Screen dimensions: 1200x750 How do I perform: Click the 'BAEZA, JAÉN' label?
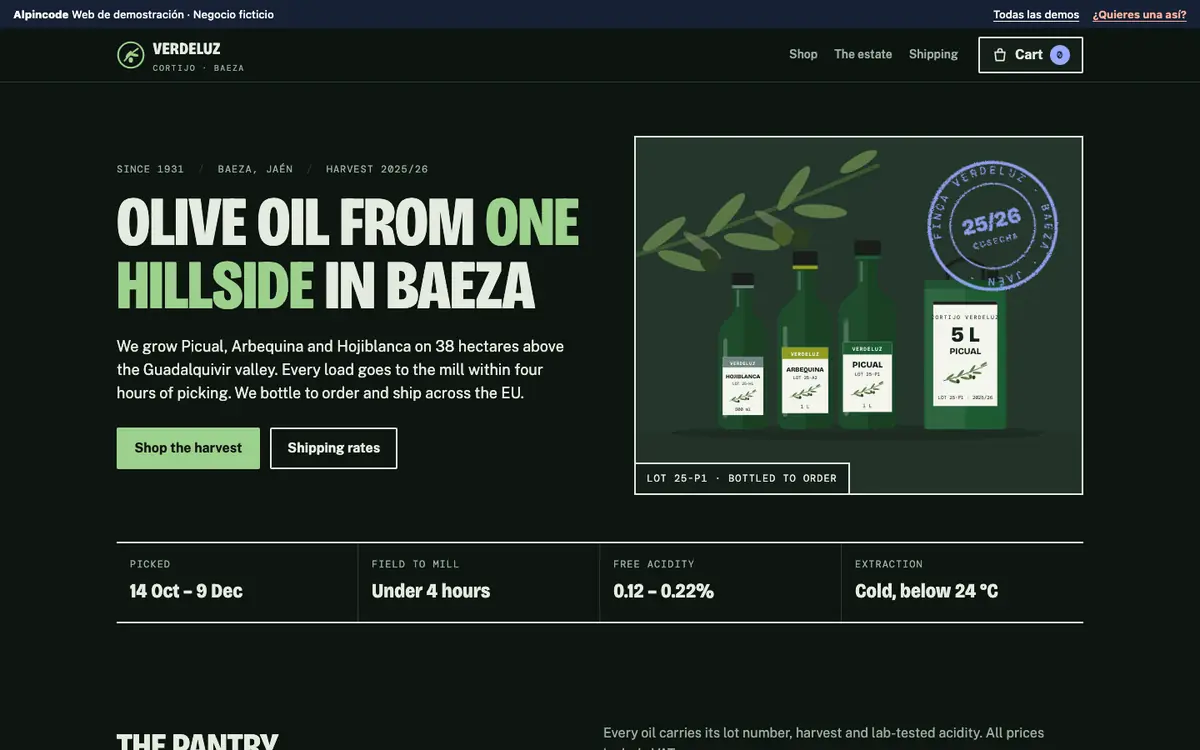pos(256,169)
